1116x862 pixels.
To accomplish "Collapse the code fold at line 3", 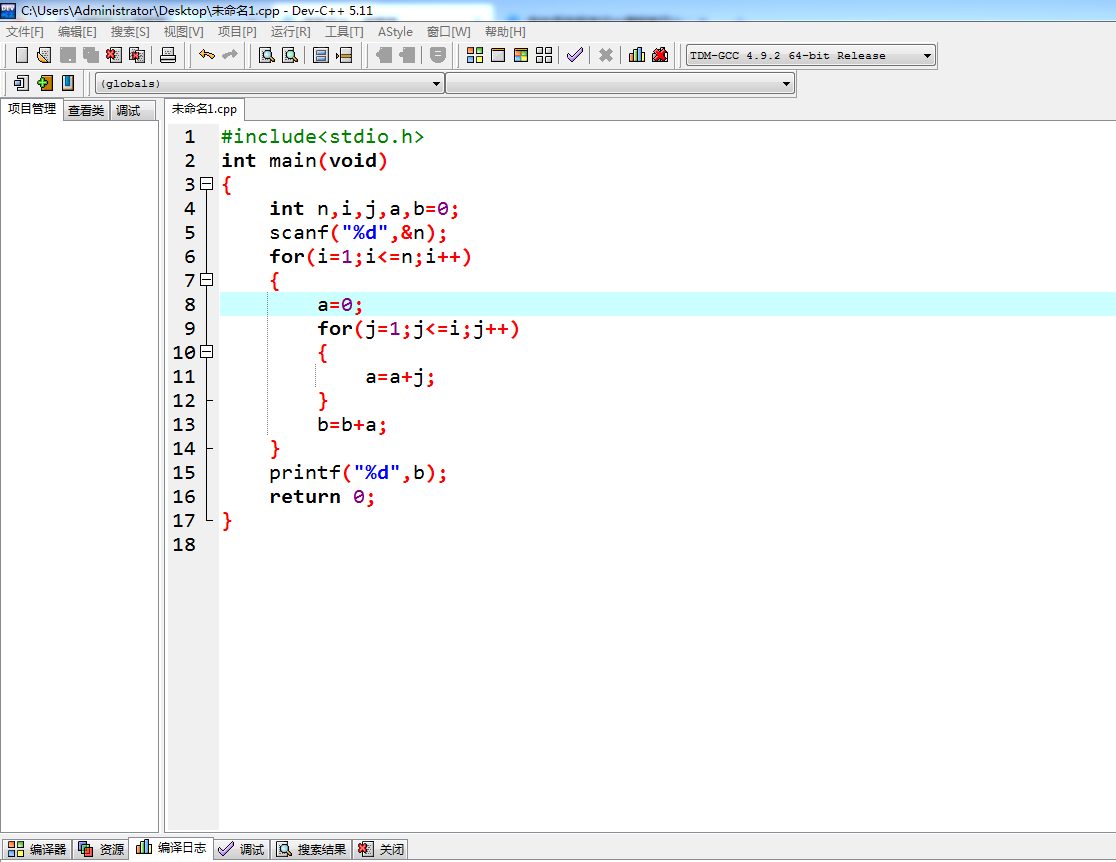I will tap(206, 184).
